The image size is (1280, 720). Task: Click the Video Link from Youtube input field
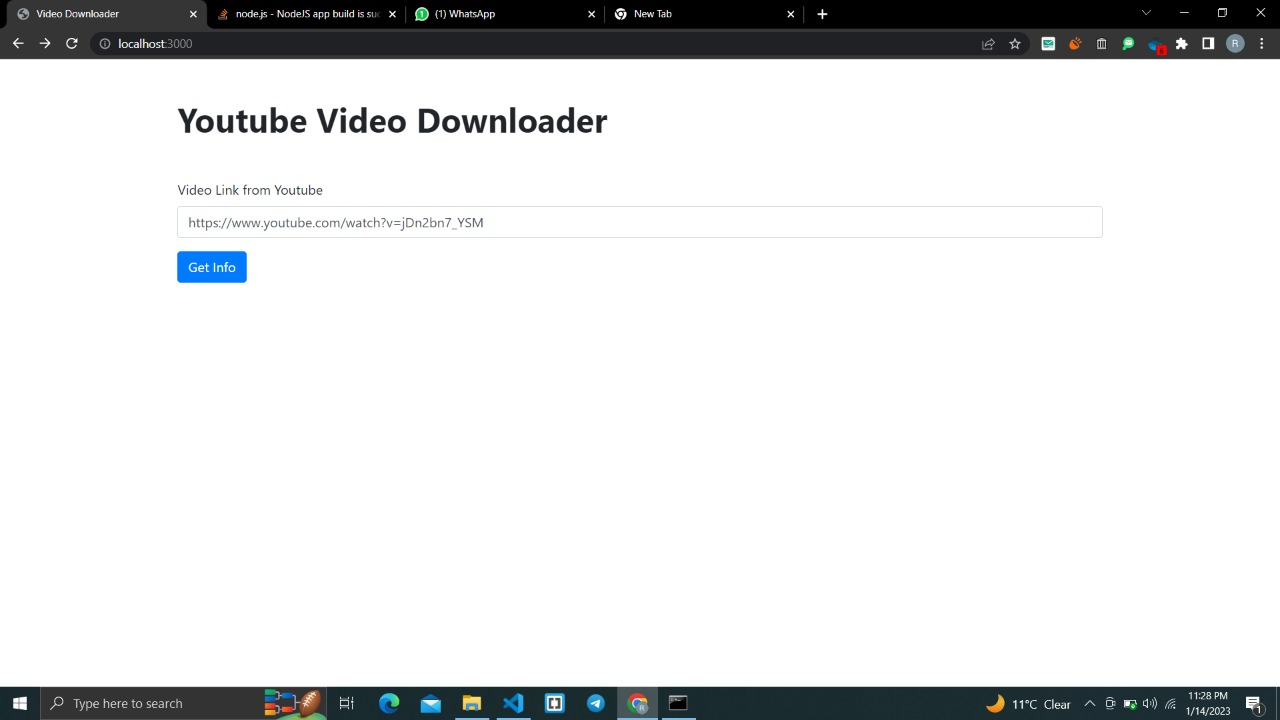pos(639,222)
